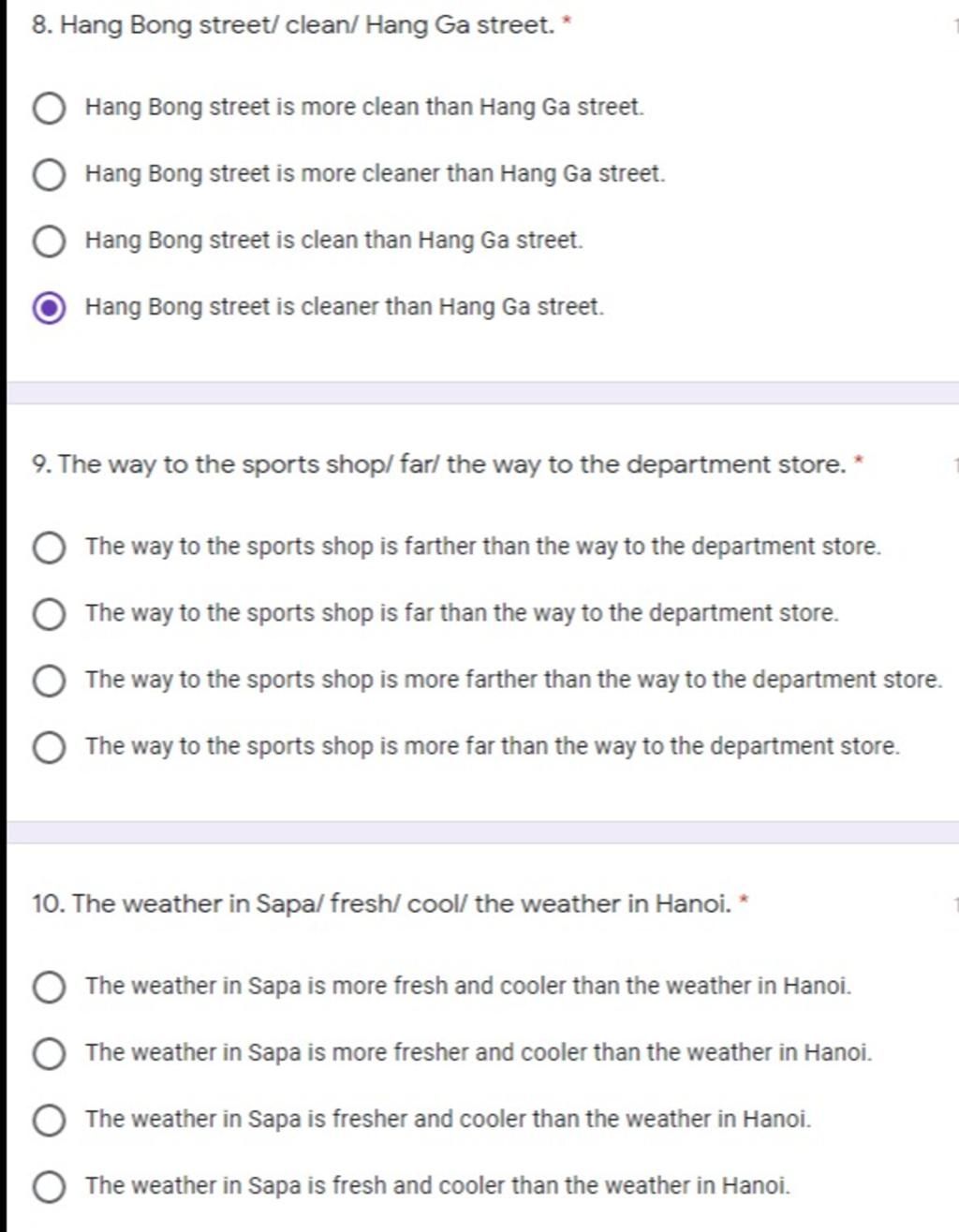959x1232 pixels.
Task: Pick 'is clean than Hang Ga street' option
Action: pyautogui.click(x=49, y=241)
